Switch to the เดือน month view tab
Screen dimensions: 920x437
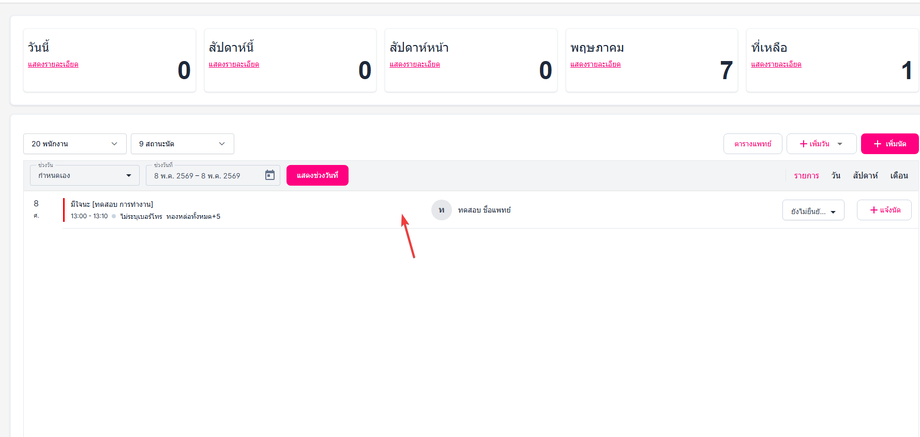click(899, 175)
